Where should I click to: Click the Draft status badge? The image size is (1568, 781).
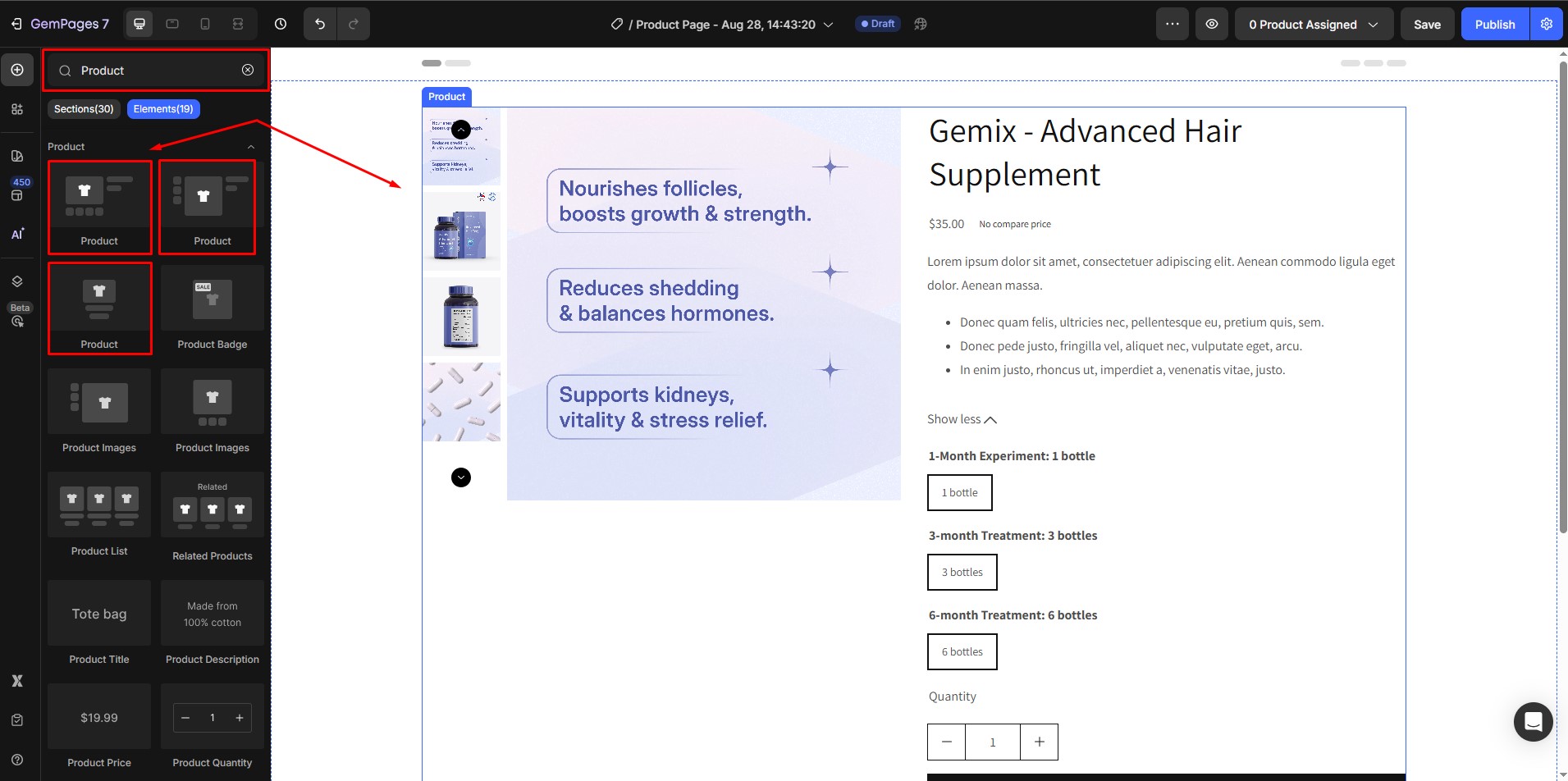click(877, 24)
